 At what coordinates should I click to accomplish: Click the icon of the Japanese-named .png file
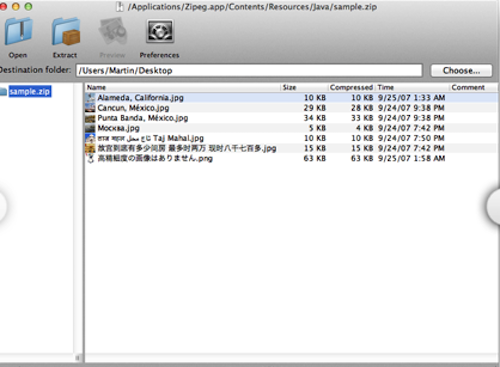click(x=90, y=158)
